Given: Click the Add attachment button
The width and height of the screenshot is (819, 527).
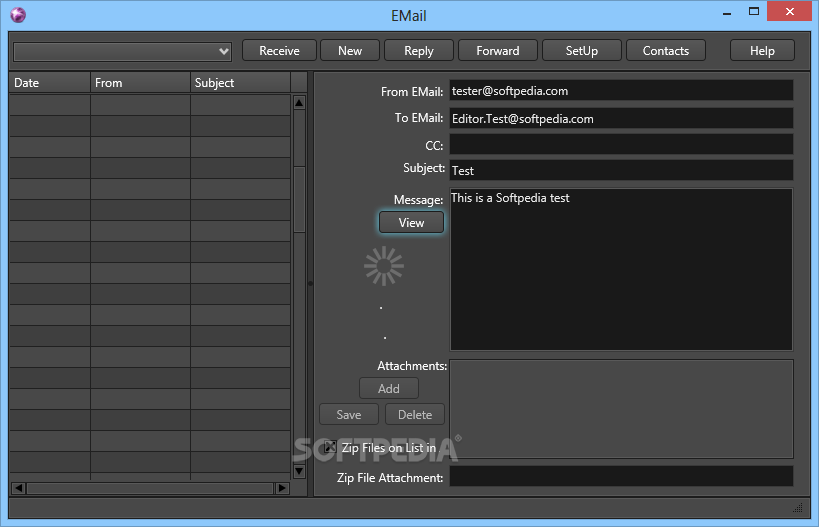Looking at the screenshot, I should tap(389, 389).
